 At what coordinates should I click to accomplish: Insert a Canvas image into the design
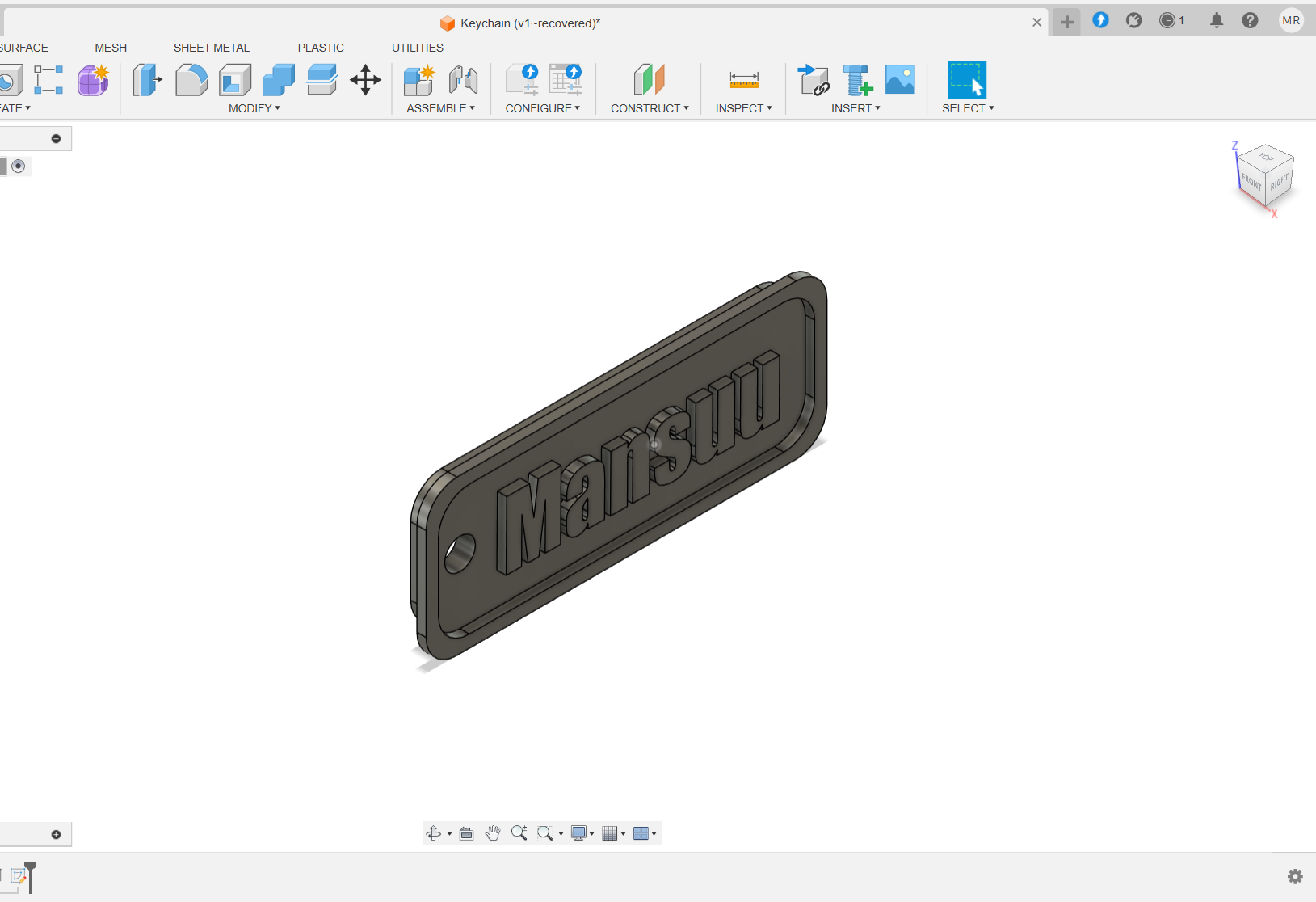tap(899, 78)
